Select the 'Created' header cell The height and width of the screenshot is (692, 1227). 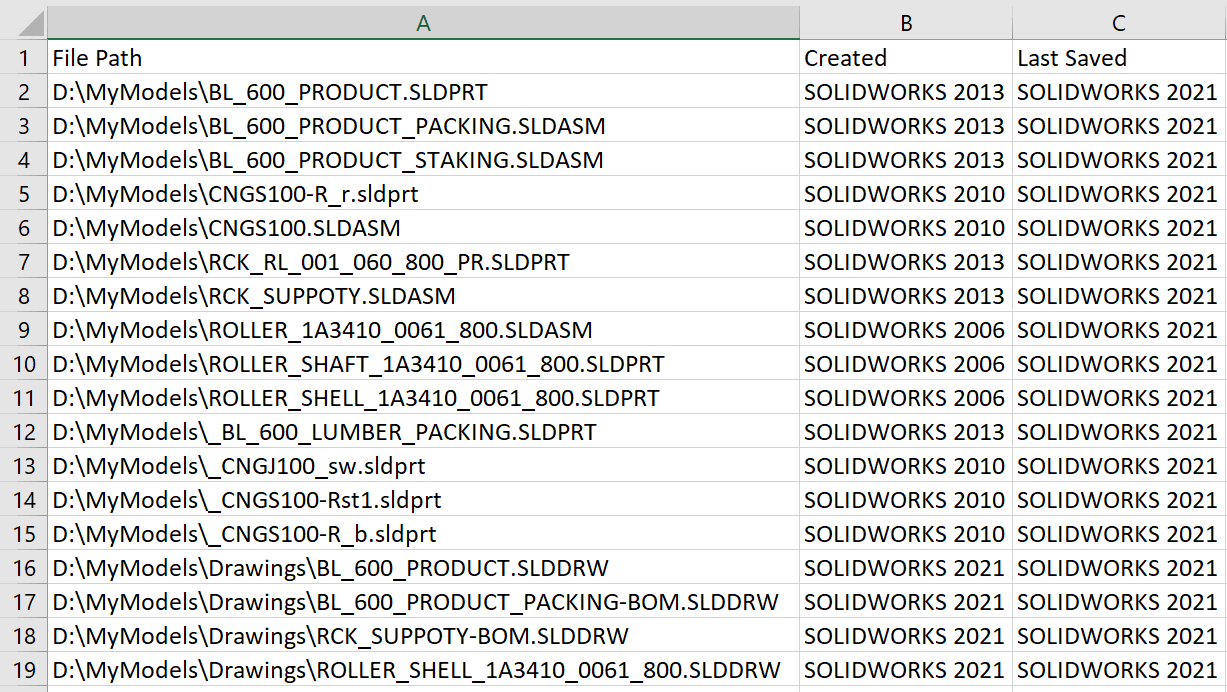[906, 58]
